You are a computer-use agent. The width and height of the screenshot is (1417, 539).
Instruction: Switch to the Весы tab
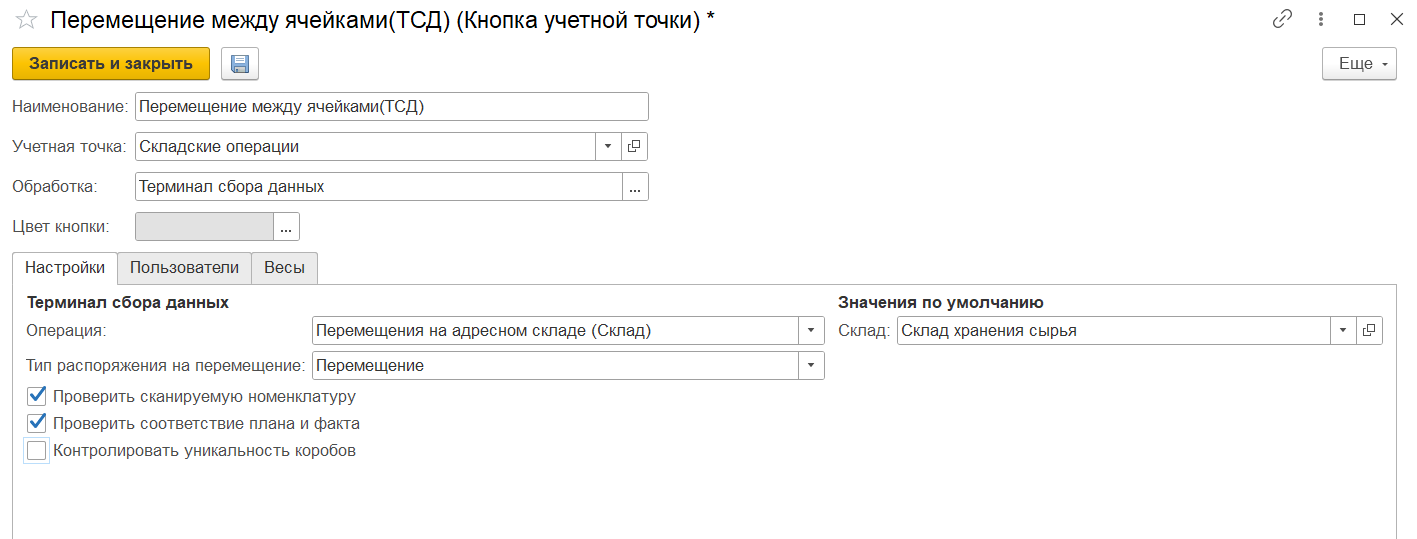click(284, 268)
